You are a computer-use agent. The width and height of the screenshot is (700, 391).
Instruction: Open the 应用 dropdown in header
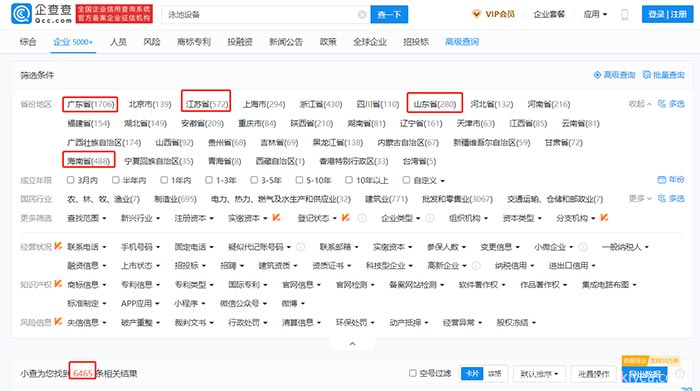[595, 14]
